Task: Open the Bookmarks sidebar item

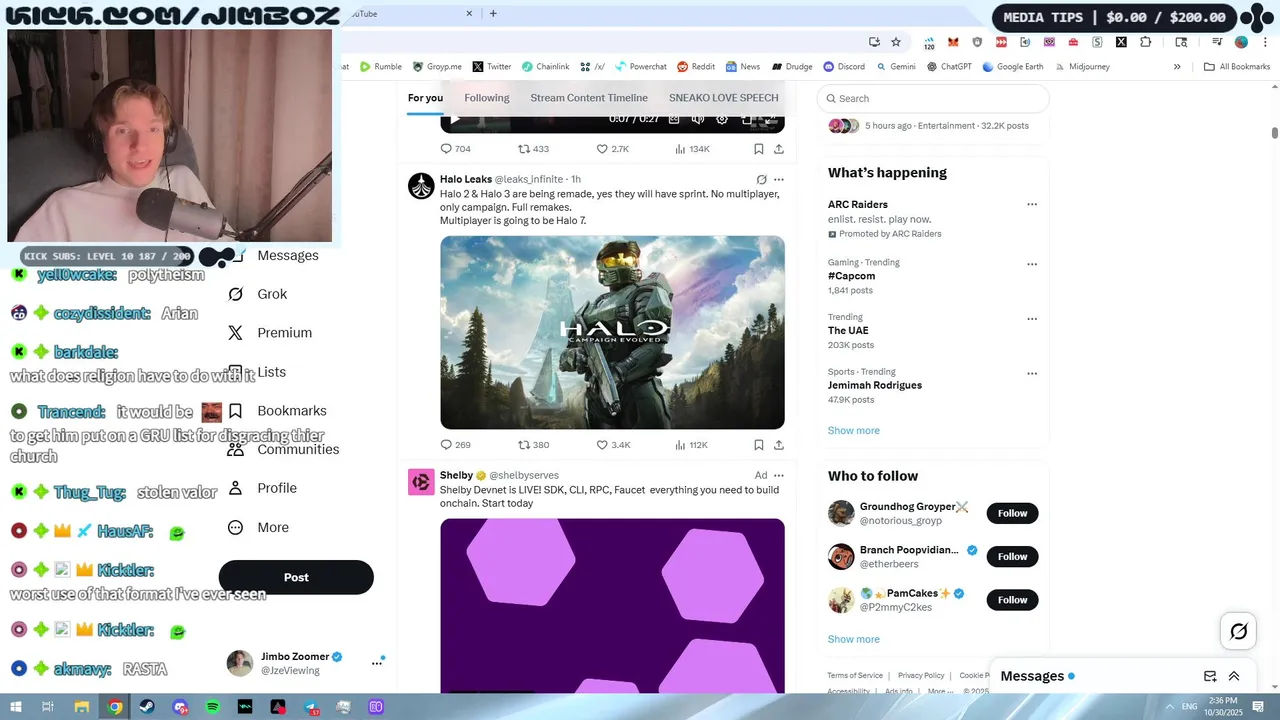Action: pos(276,411)
